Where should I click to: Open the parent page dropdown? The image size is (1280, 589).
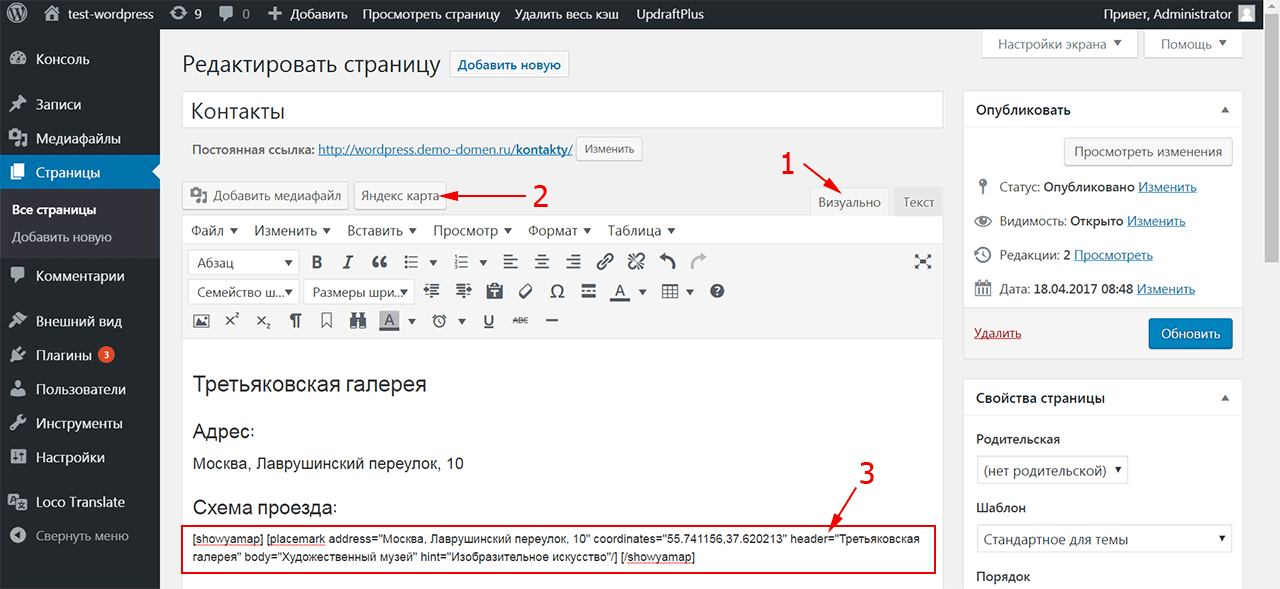1052,470
